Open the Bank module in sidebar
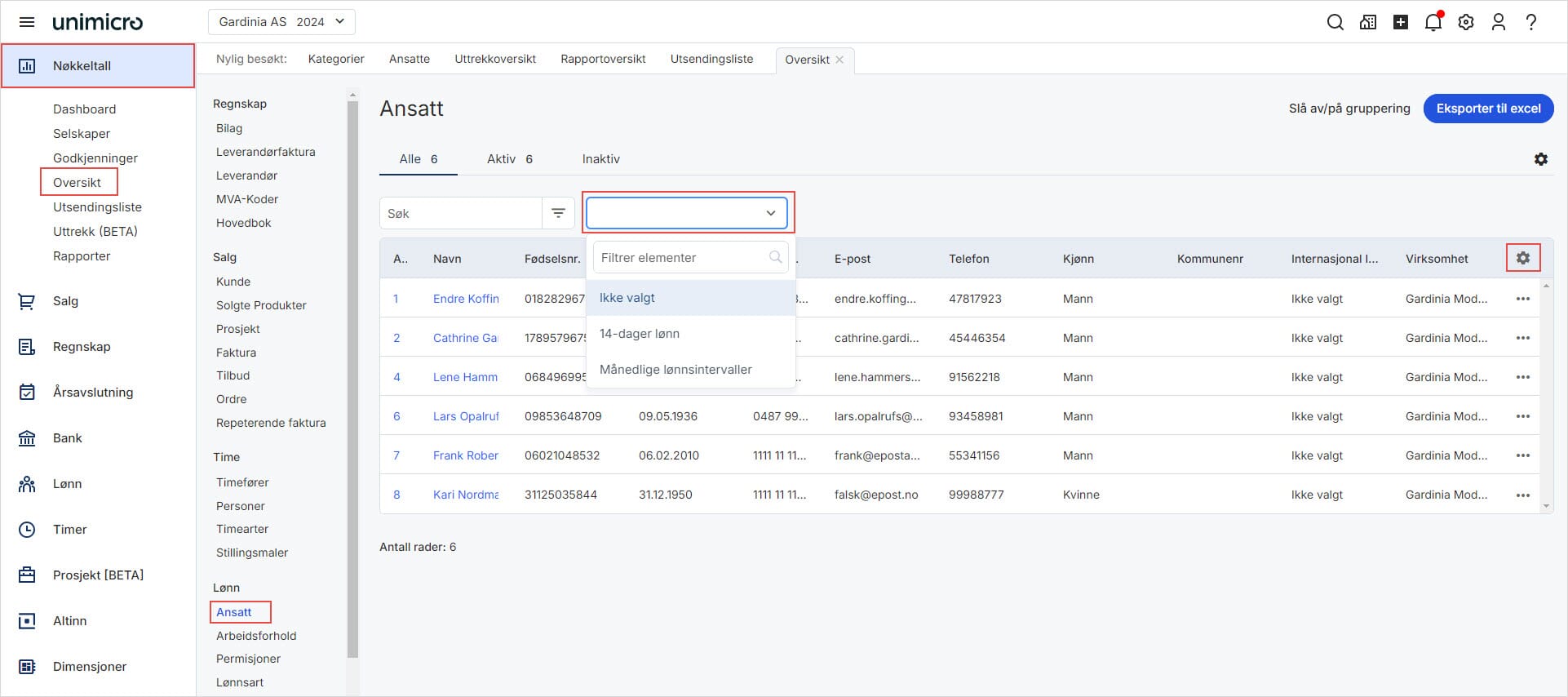 (68, 438)
